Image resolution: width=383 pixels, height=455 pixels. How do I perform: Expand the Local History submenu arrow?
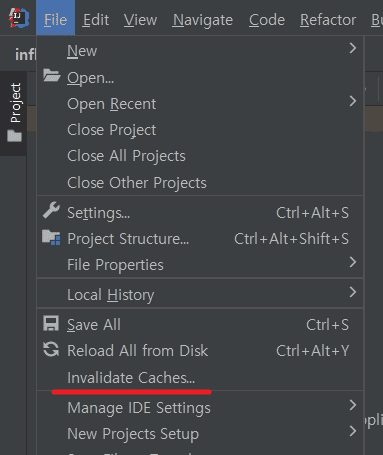(x=353, y=292)
